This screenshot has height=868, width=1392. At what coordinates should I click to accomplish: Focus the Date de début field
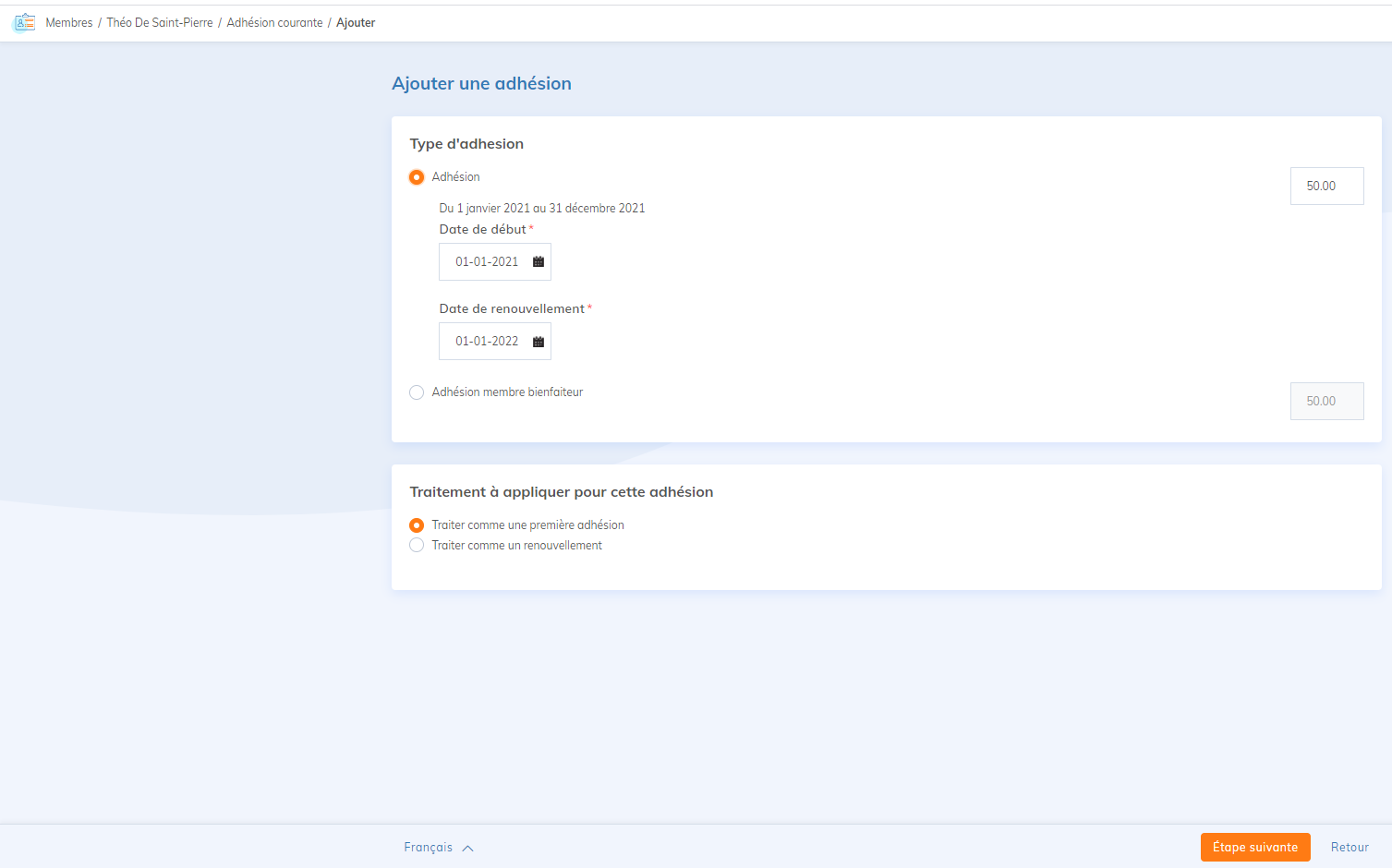click(x=487, y=262)
